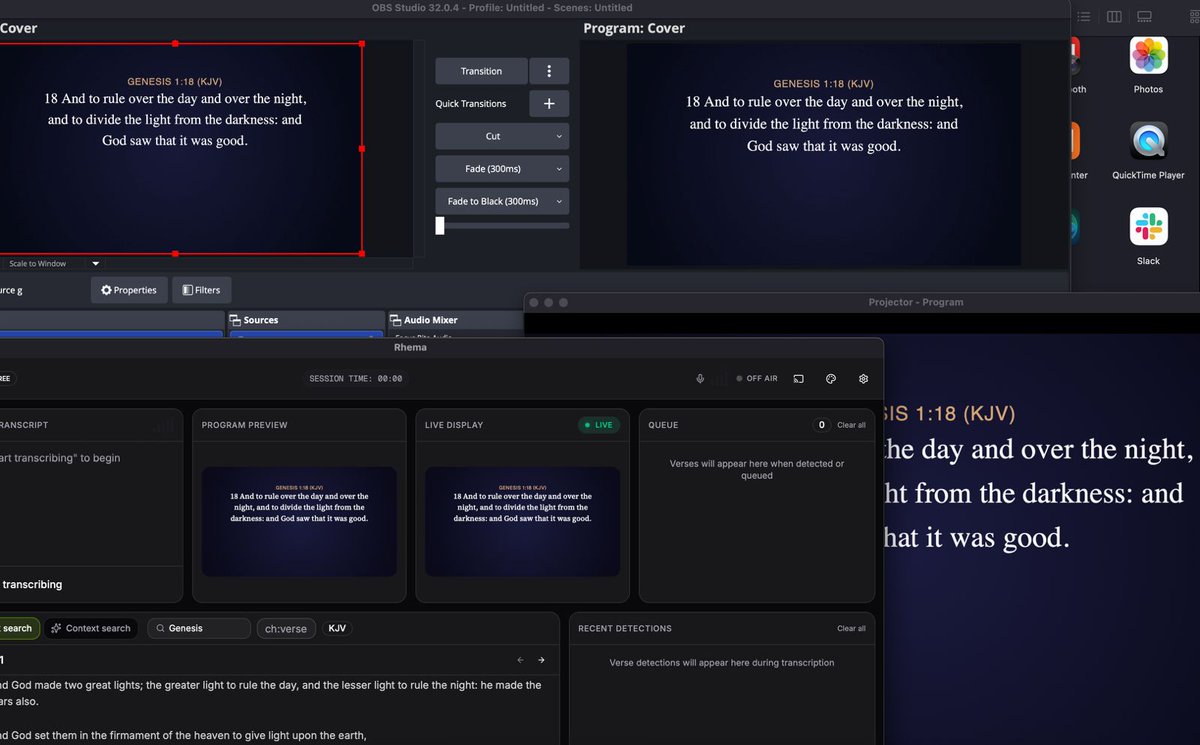This screenshot has height=745, width=1200.
Task: Clear all Recent Detections
Action: pyautogui.click(x=851, y=628)
